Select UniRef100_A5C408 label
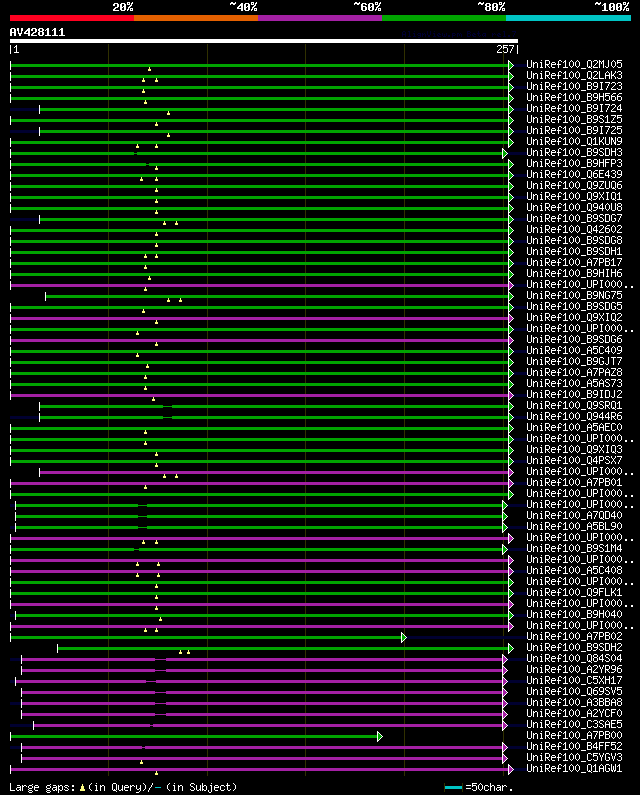The height and width of the screenshot is (795, 640). [x=574, y=570]
